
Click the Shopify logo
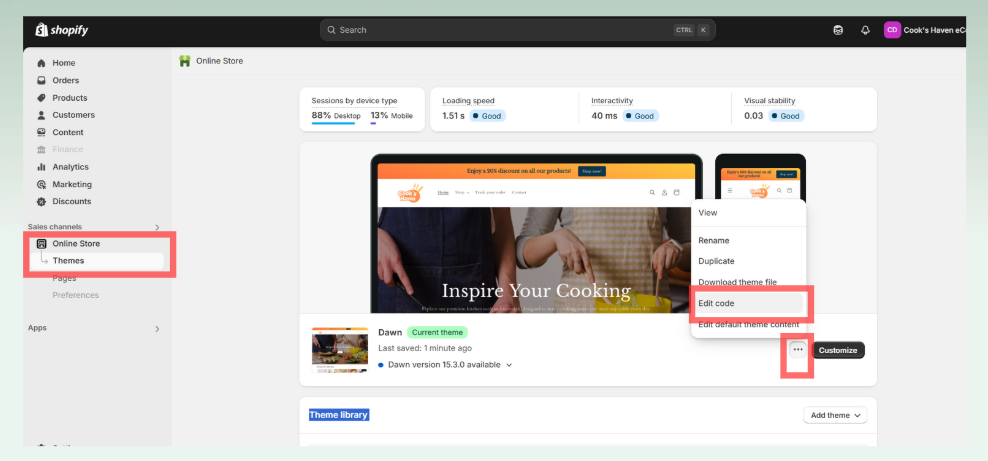click(x=62, y=30)
